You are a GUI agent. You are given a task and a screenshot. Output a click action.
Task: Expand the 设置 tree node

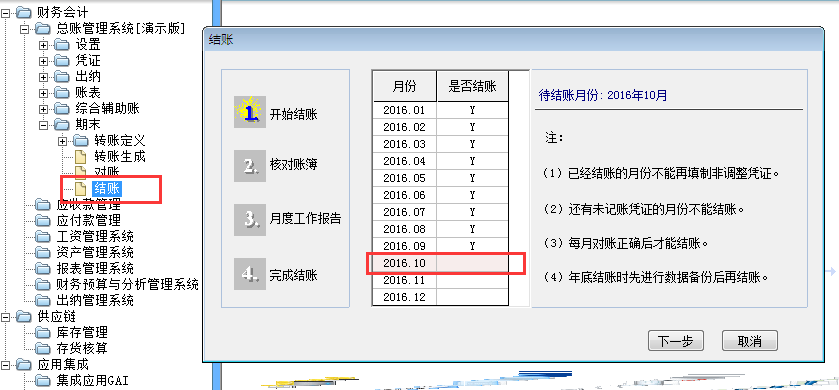44,44
